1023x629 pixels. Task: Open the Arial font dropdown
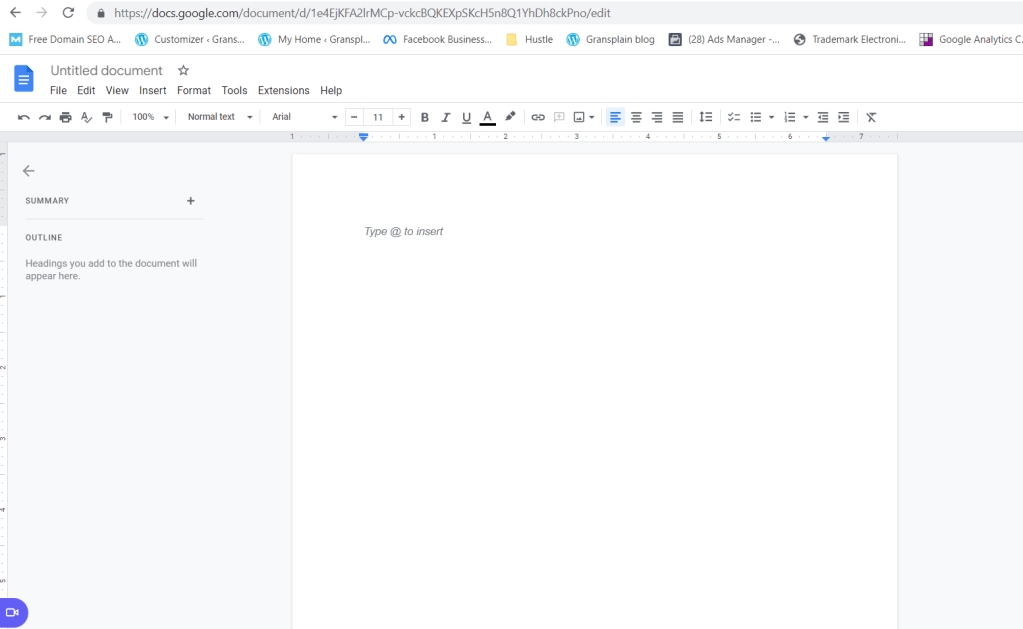pyautogui.click(x=305, y=117)
